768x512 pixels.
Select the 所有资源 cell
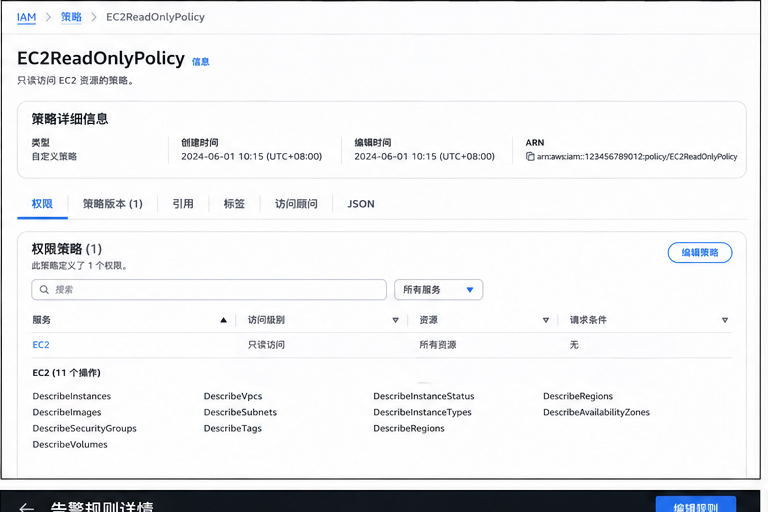click(x=437, y=345)
